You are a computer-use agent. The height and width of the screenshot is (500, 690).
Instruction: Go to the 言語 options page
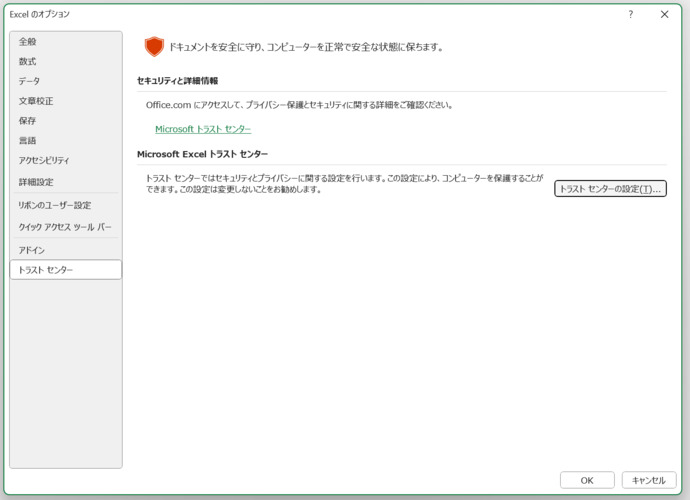(66, 140)
